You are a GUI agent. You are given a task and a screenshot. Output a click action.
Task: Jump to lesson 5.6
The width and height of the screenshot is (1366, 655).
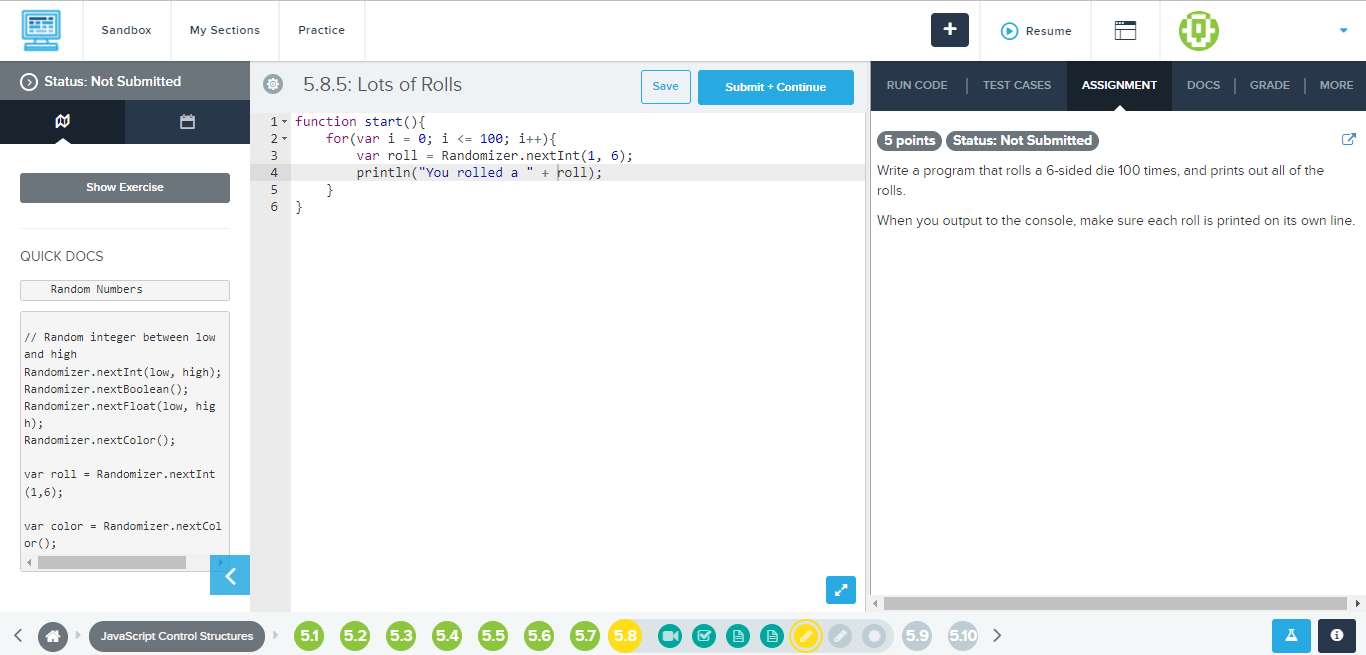[539, 636]
